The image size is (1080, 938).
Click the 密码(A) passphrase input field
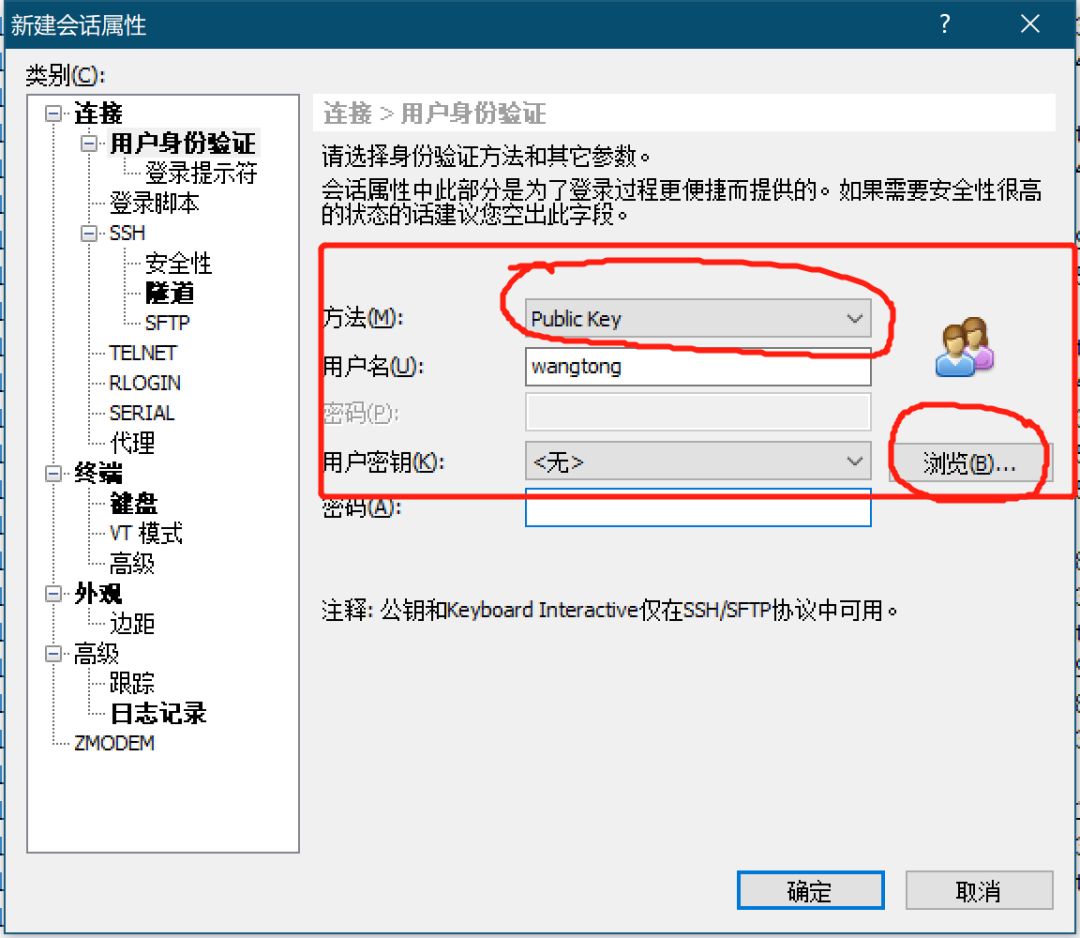pyautogui.click(x=698, y=508)
